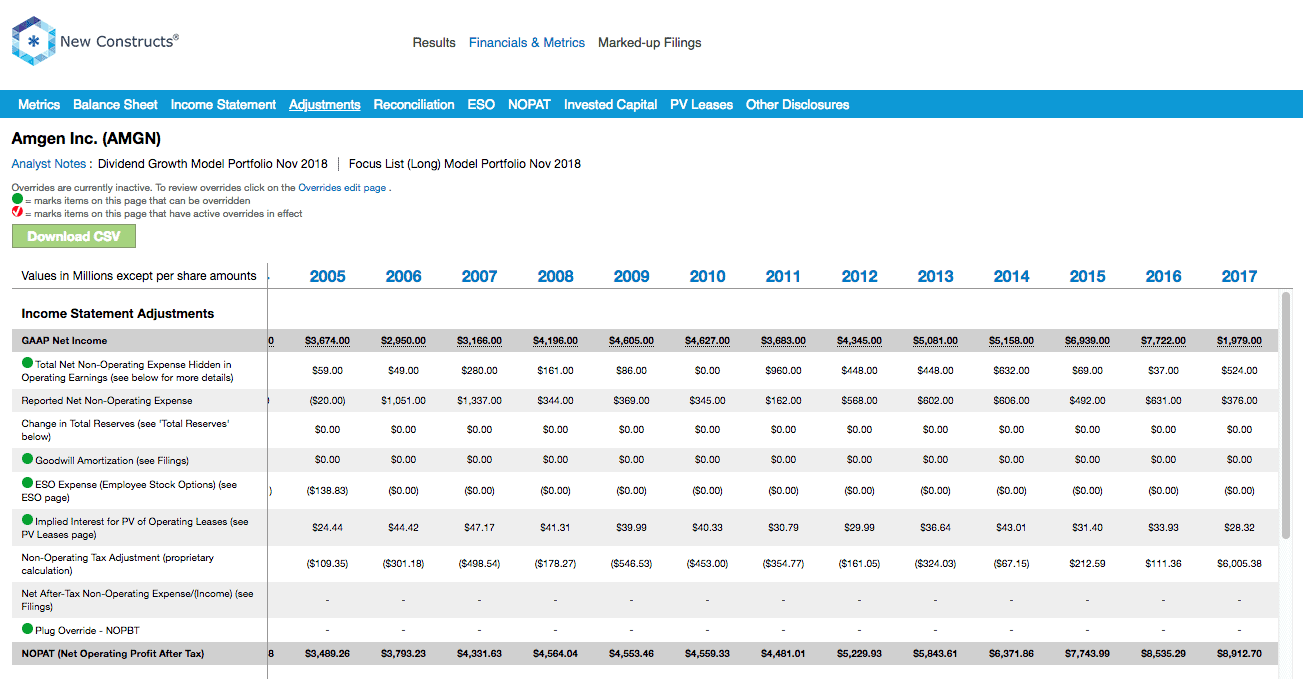This screenshot has height=679, width=1303.
Task: Click GAAP Net Income value $3,674.00 for 2005
Action: pos(328,341)
